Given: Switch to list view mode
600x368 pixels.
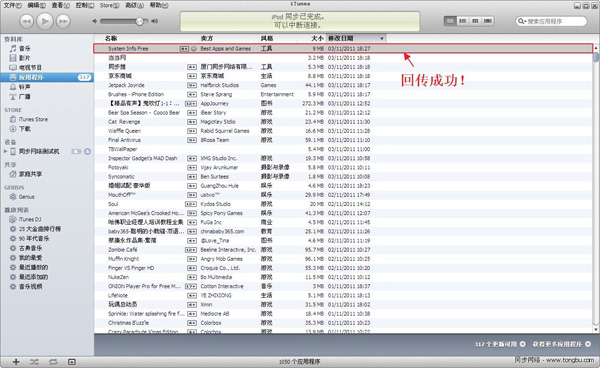Looking at the screenshot, I should click(450, 21).
